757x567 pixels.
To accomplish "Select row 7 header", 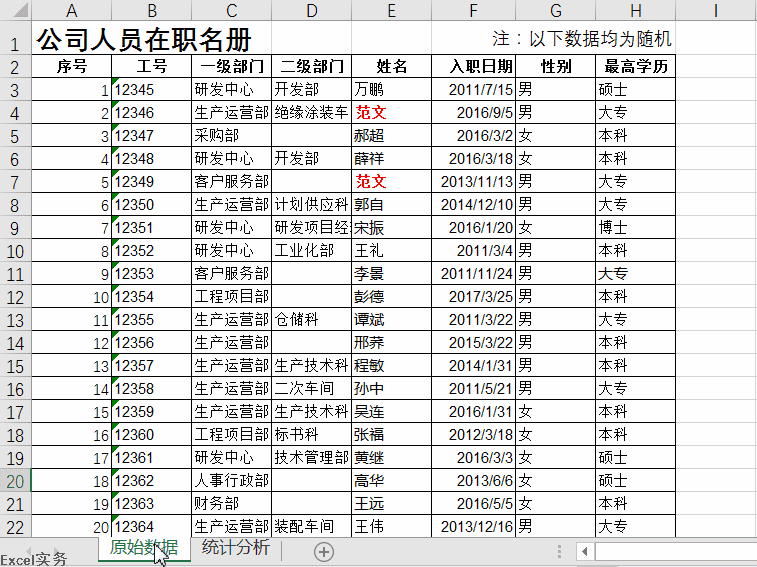I will [x=15, y=182].
